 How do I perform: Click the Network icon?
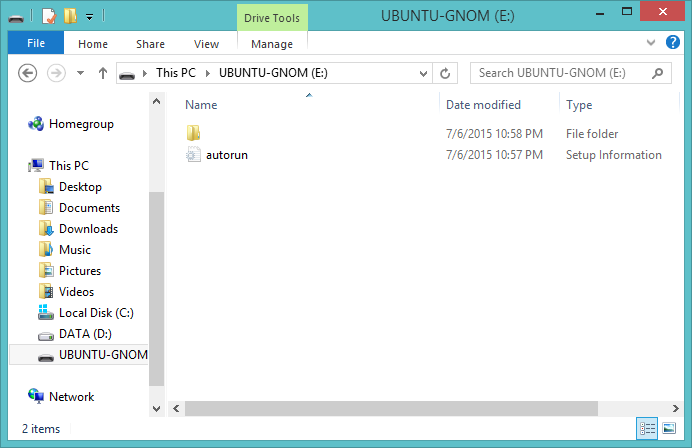[36, 396]
